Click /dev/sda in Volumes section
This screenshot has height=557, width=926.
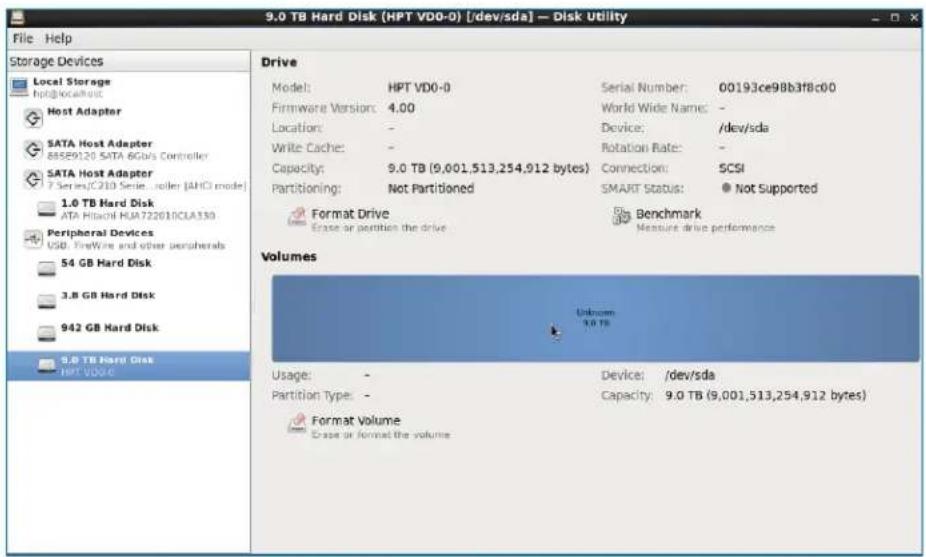(x=690, y=375)
